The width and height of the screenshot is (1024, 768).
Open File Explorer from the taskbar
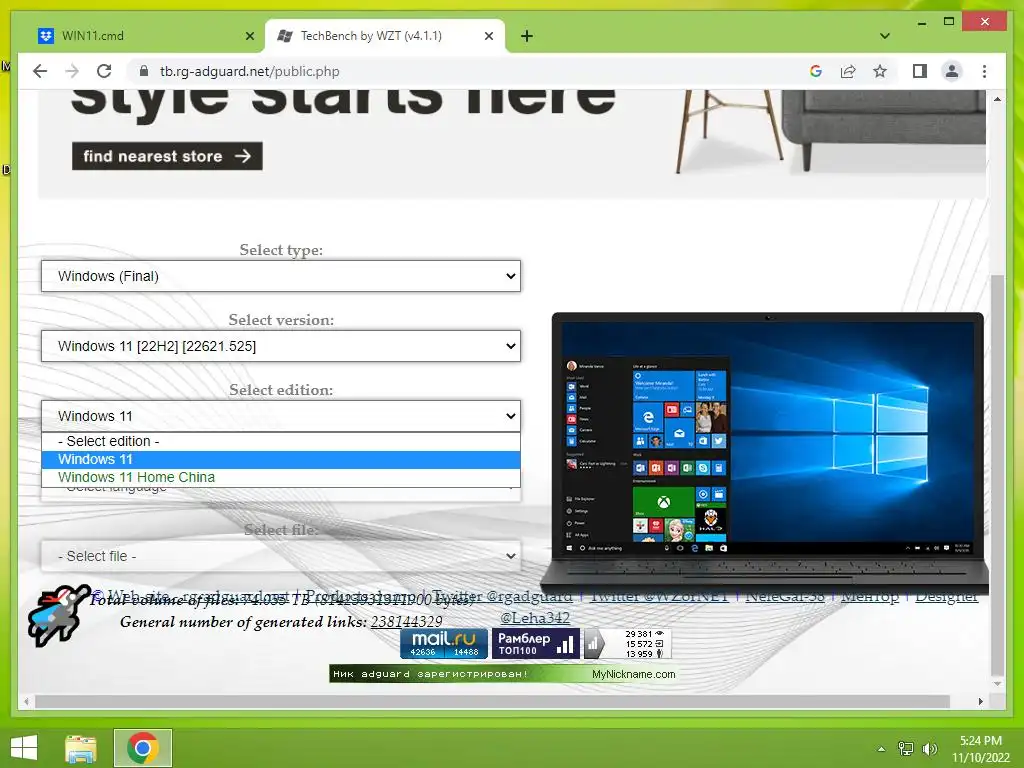tap(81, 748)
